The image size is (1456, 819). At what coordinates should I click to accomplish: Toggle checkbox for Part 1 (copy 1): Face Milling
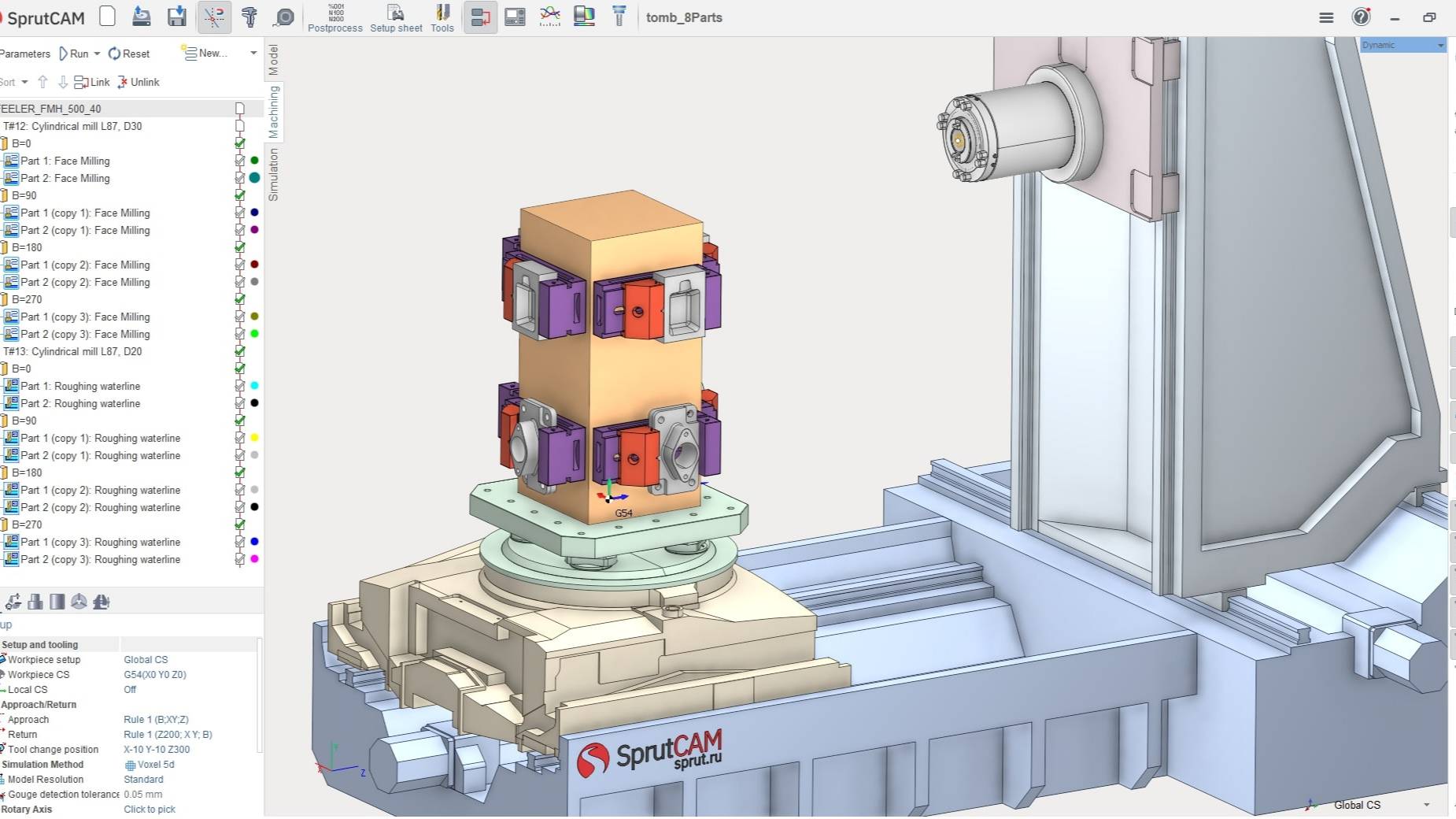tap(240, 213)
